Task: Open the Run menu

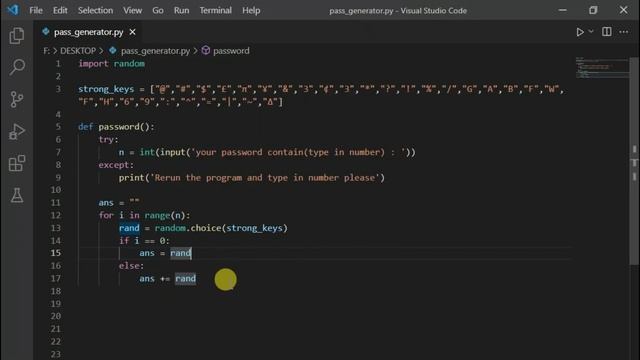Action: click(181, 10)
